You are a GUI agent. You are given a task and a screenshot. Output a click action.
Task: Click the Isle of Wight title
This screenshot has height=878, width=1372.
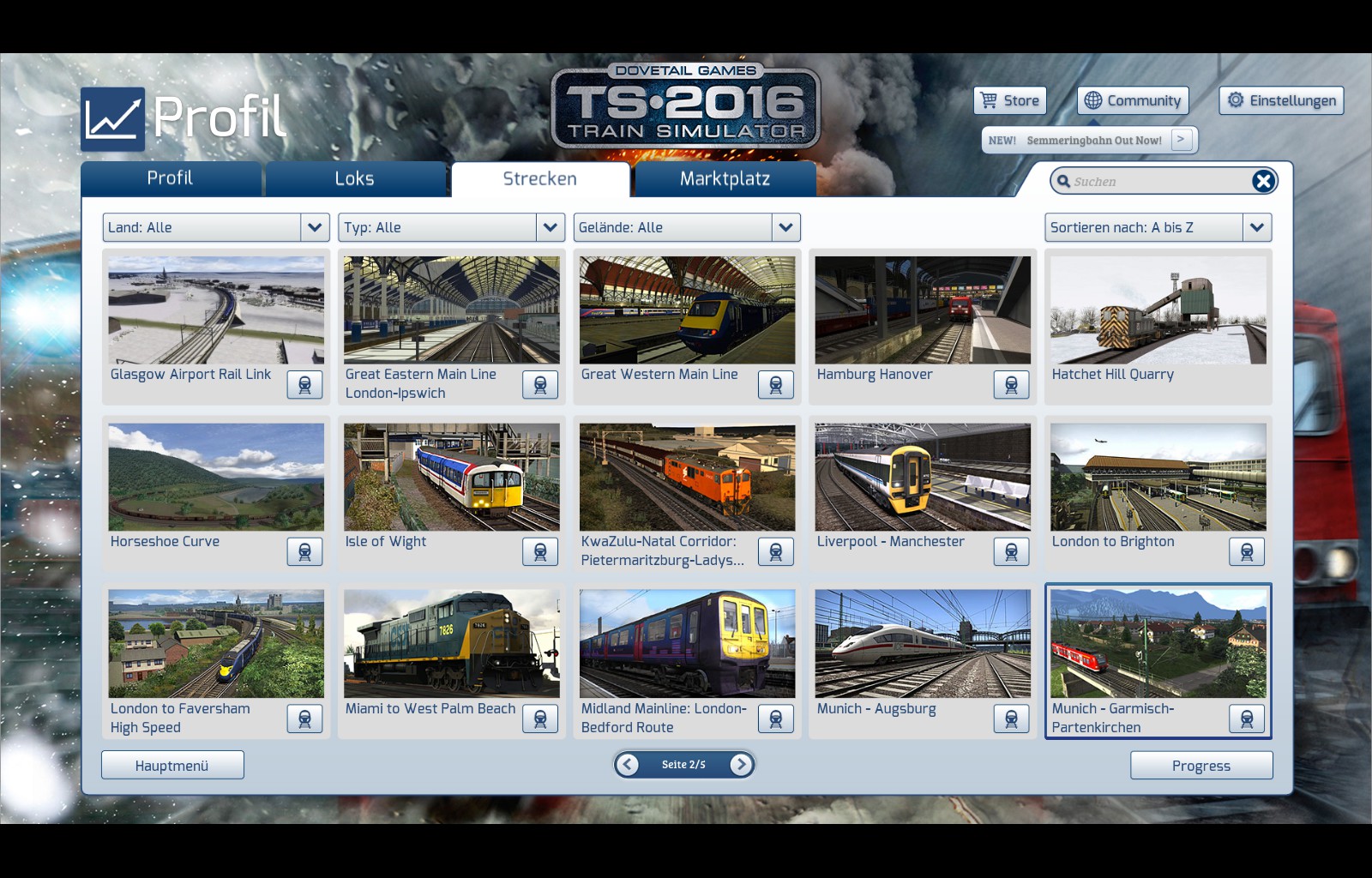[386, 541]
